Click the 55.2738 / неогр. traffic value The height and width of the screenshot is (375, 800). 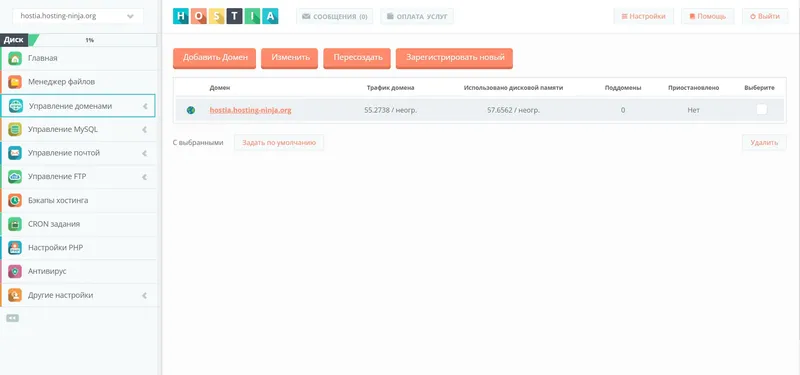(390, 110)
